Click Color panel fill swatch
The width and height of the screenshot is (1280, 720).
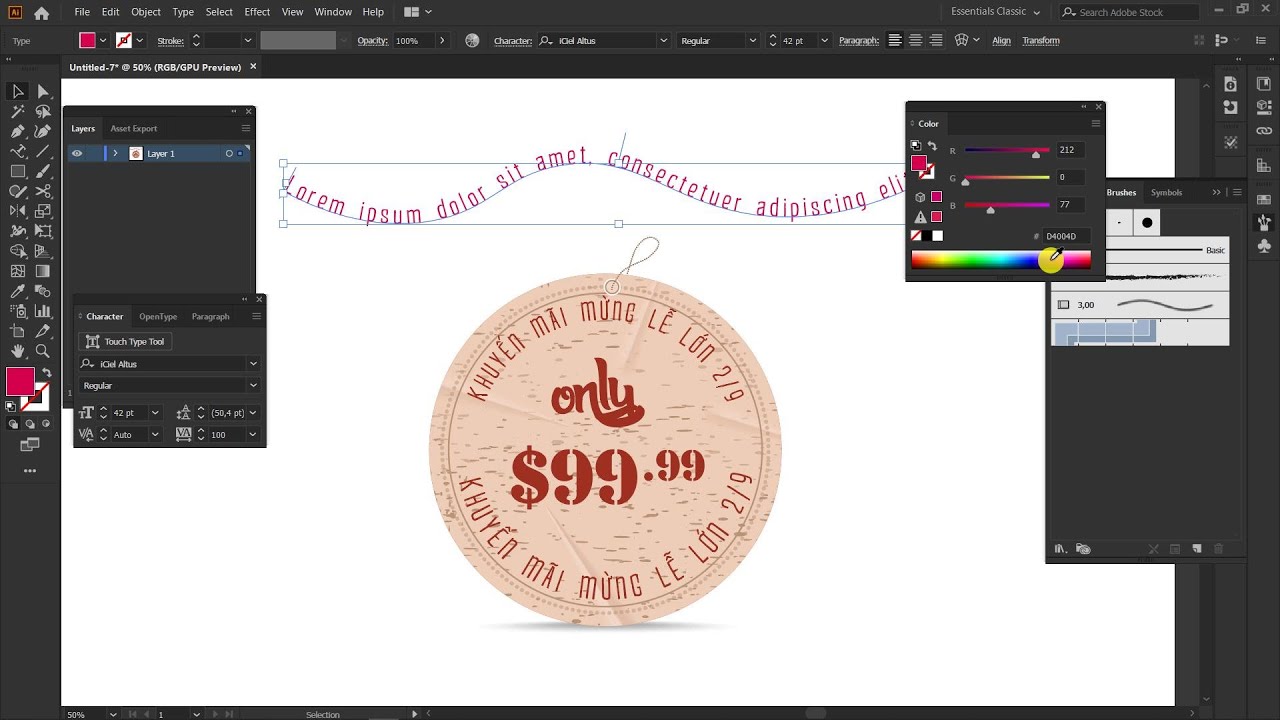(x=918, y=163)
